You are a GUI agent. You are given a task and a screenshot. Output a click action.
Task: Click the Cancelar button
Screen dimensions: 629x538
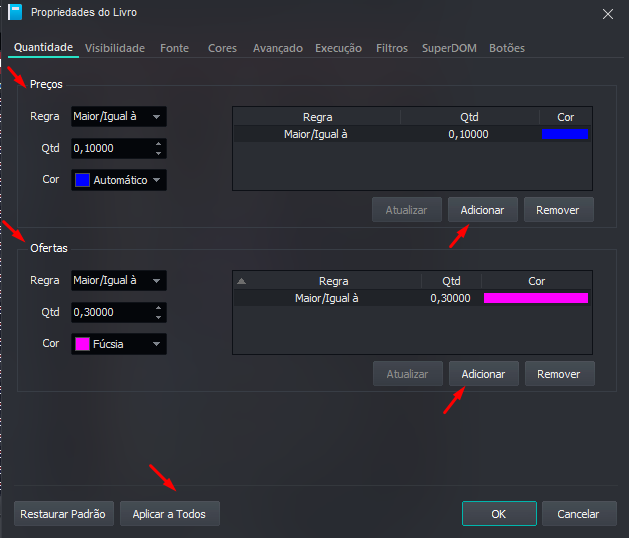(579, 514)
